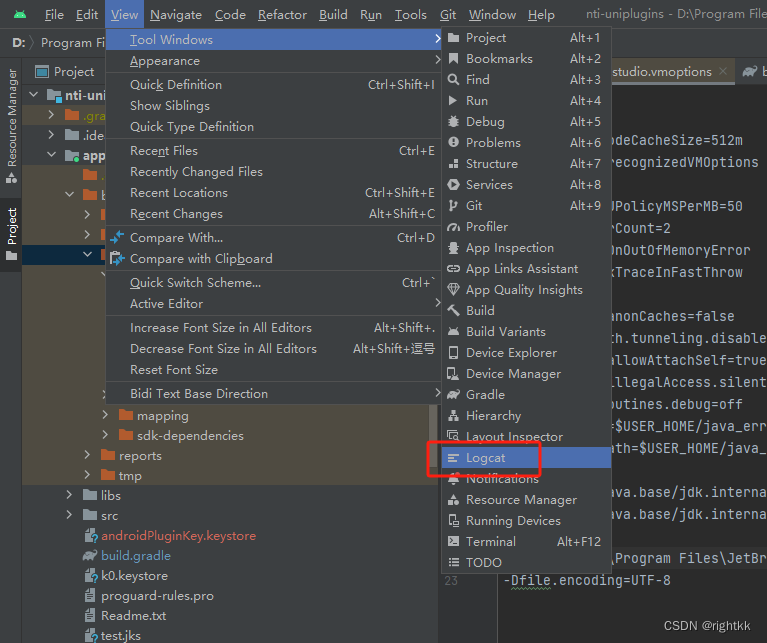The width and height of the screenshot is (767, 643).
Task: Click the Compare With arrows icon
Action: point(117,238)
